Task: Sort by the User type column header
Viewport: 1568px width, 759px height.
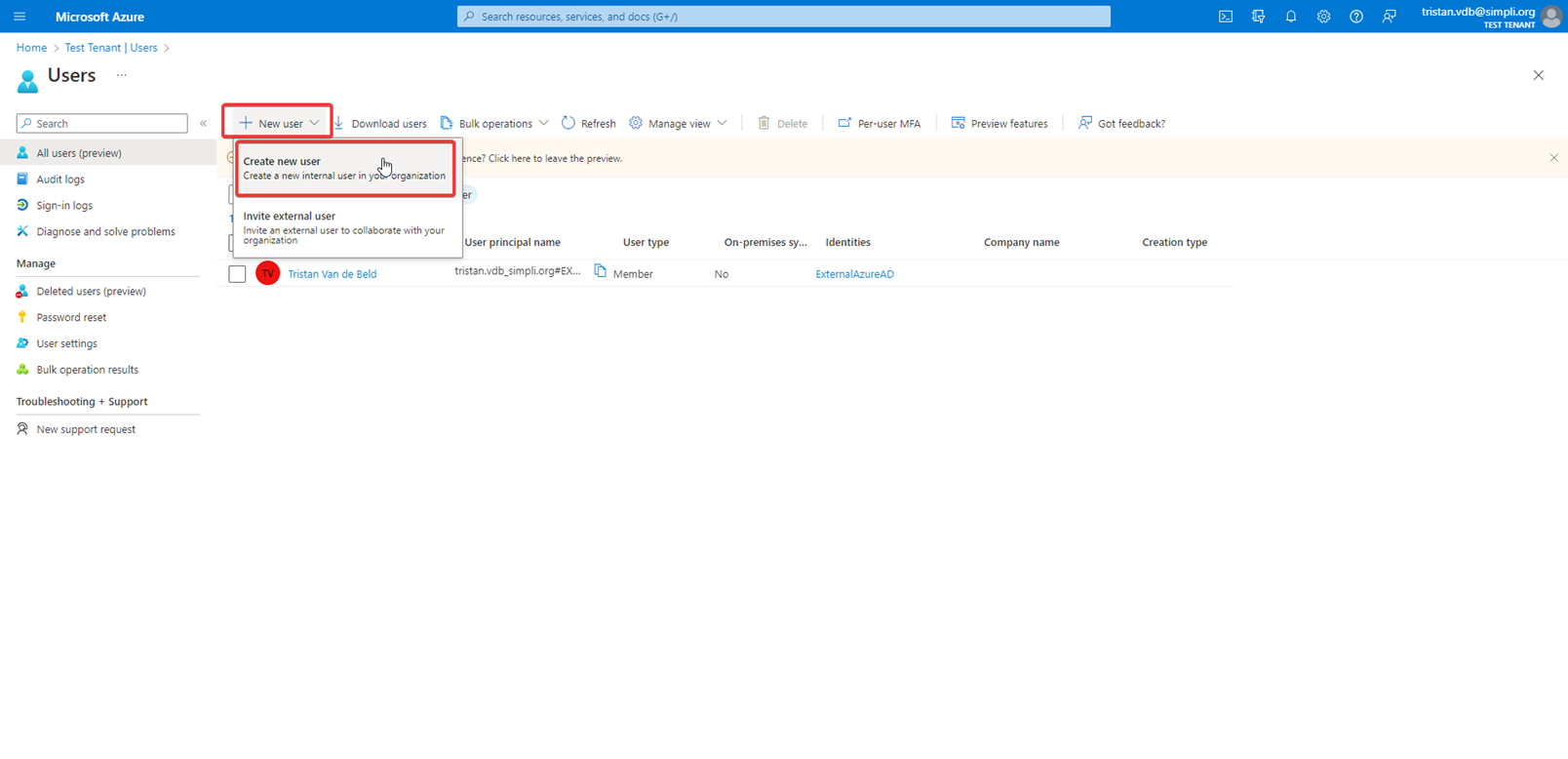Action: [646, 243]
